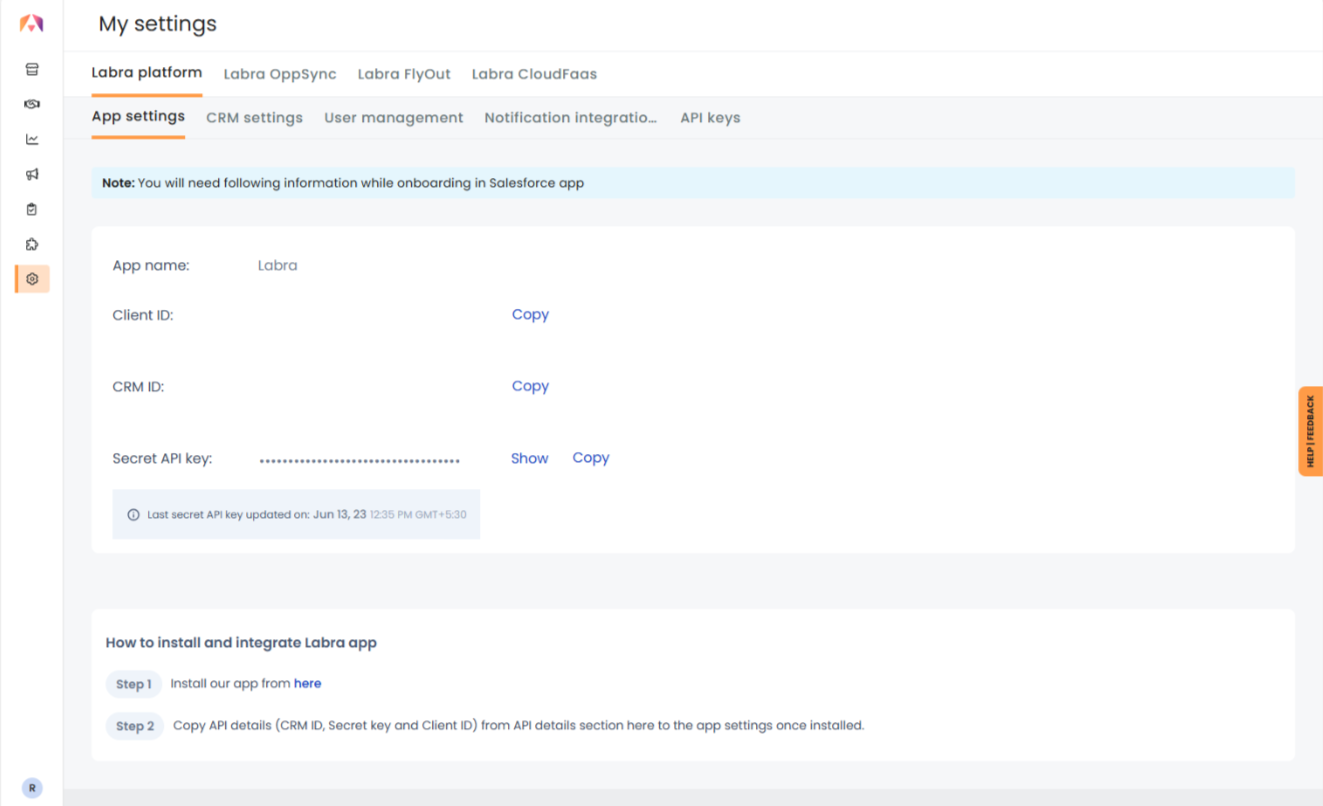The height and width of the screenshot is (806, 1323).
Task: Open the puzzle piece integrations icon
Action: 32,244
